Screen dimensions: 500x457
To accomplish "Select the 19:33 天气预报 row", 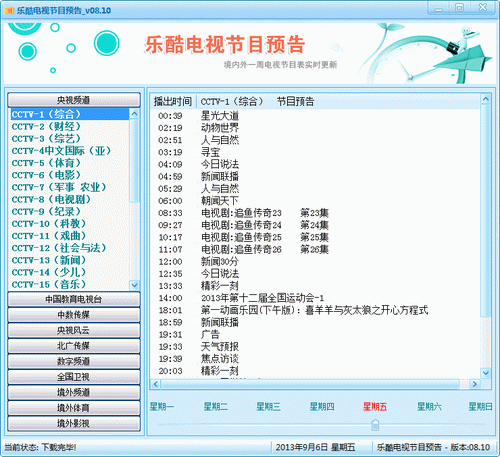I will 315,347.
